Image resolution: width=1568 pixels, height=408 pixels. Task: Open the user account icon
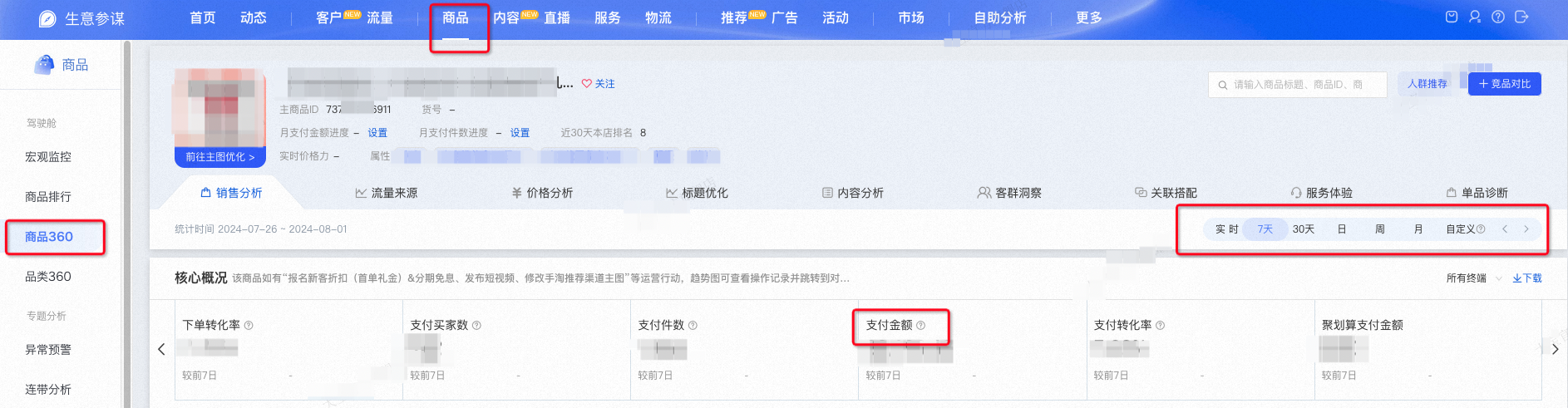point(1475,17)
